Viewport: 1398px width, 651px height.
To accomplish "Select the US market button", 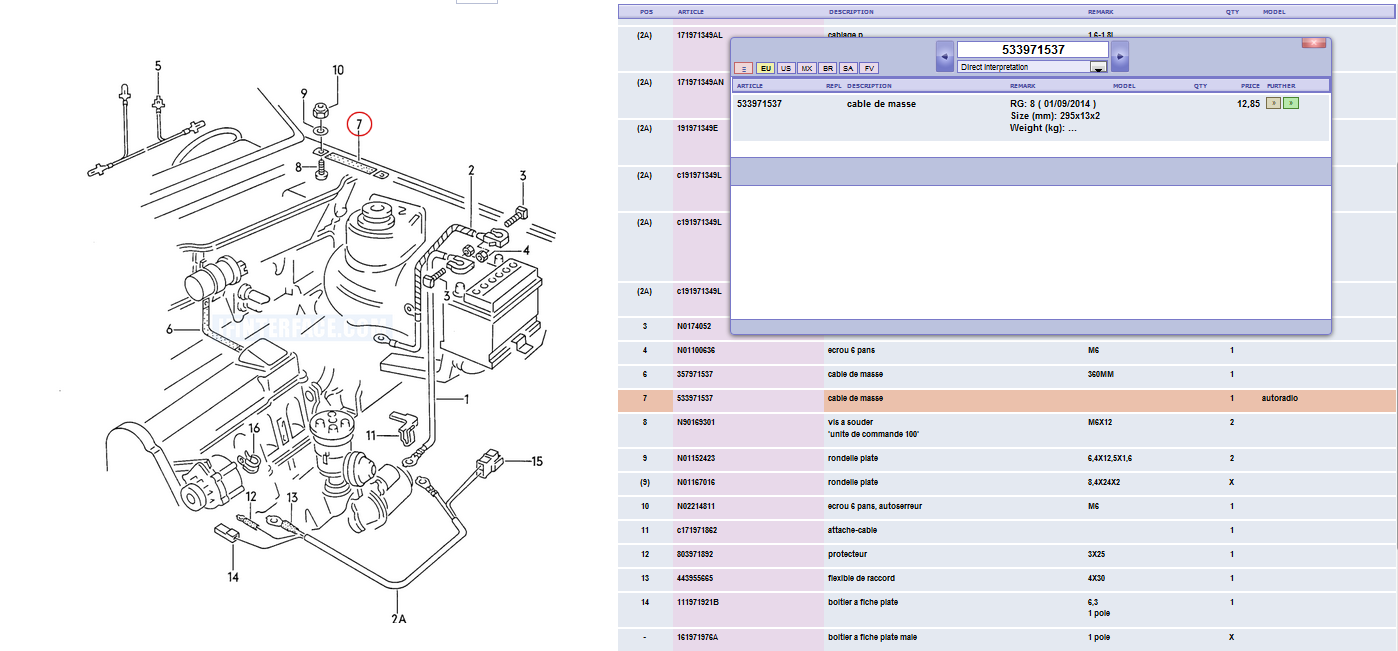I will (x=786, y=68).
